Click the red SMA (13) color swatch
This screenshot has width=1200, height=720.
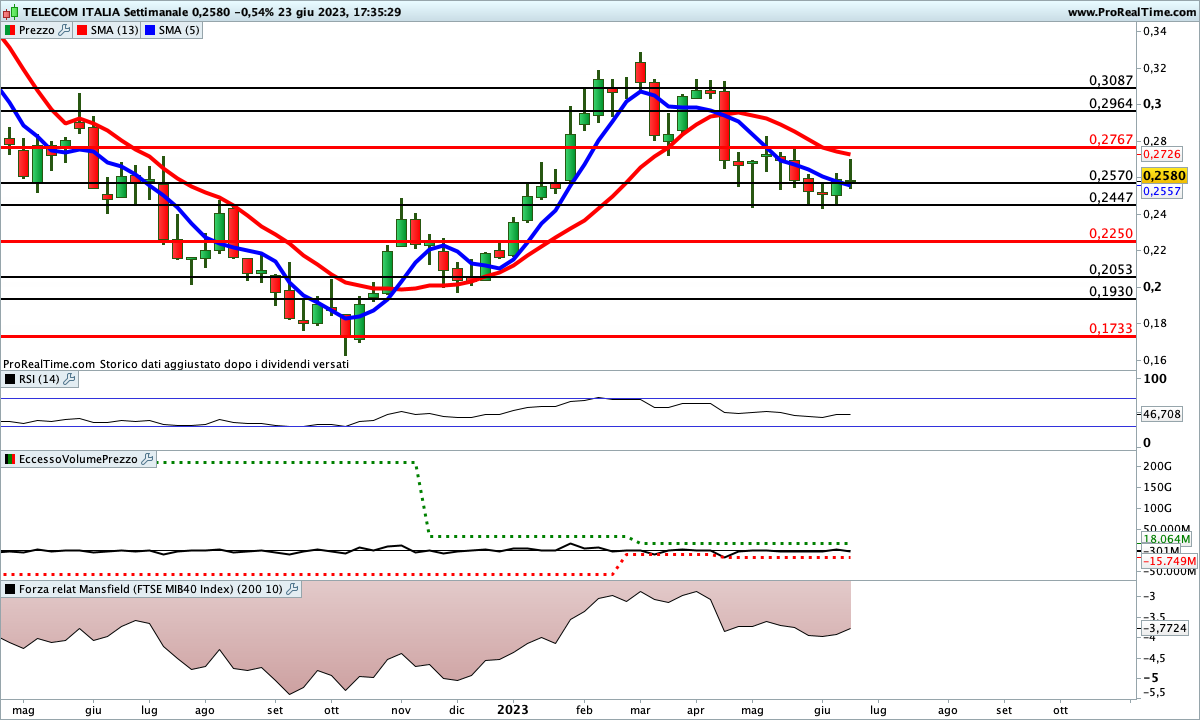tap(82, 30)
